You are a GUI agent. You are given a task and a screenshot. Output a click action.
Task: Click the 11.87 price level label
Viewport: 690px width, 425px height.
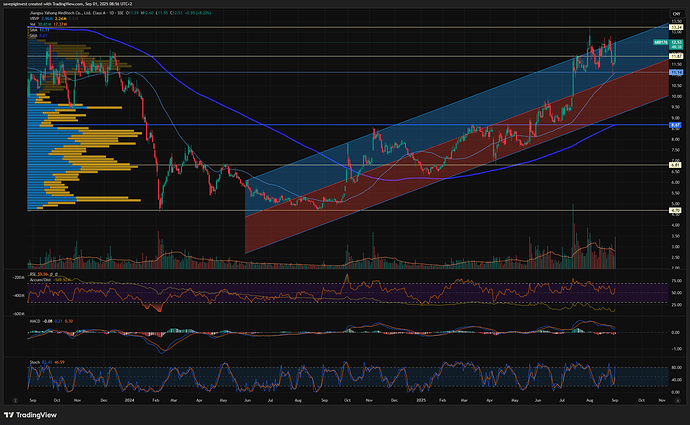click(676, 56)
